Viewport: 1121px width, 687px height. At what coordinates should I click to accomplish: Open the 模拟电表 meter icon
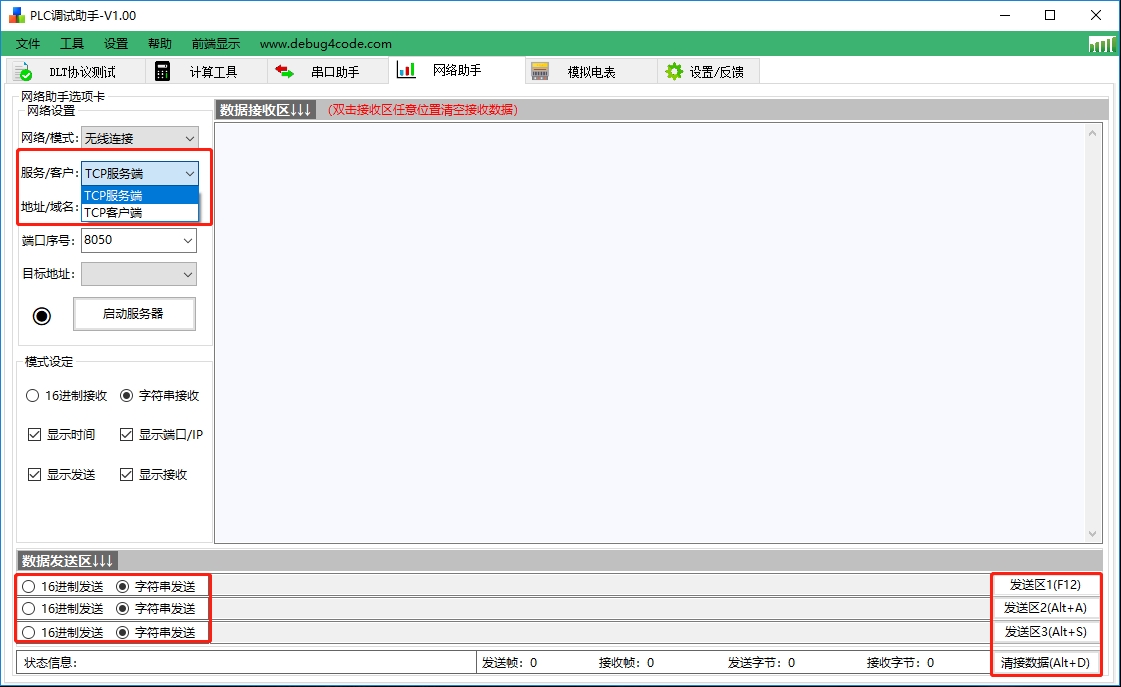pos(541,70)
